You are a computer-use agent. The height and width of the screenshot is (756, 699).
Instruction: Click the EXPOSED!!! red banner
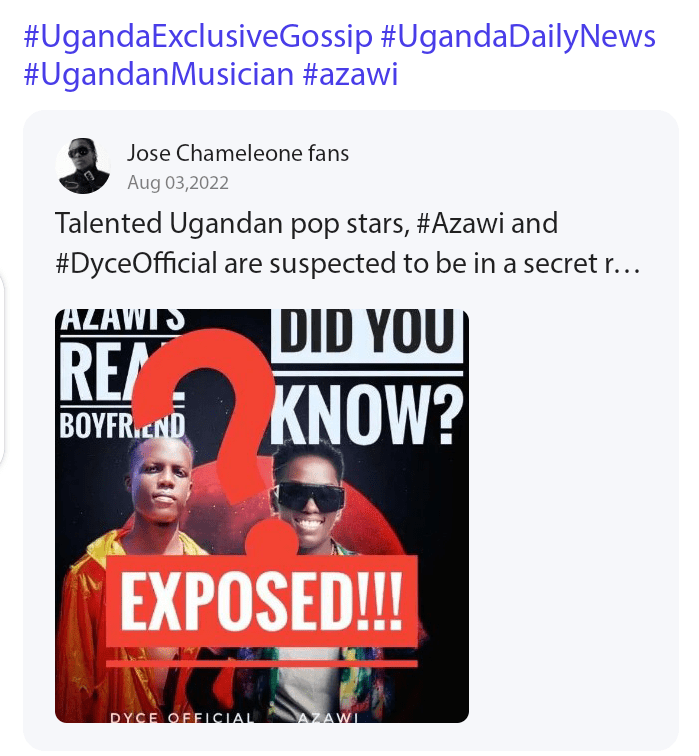coord(261,601)
